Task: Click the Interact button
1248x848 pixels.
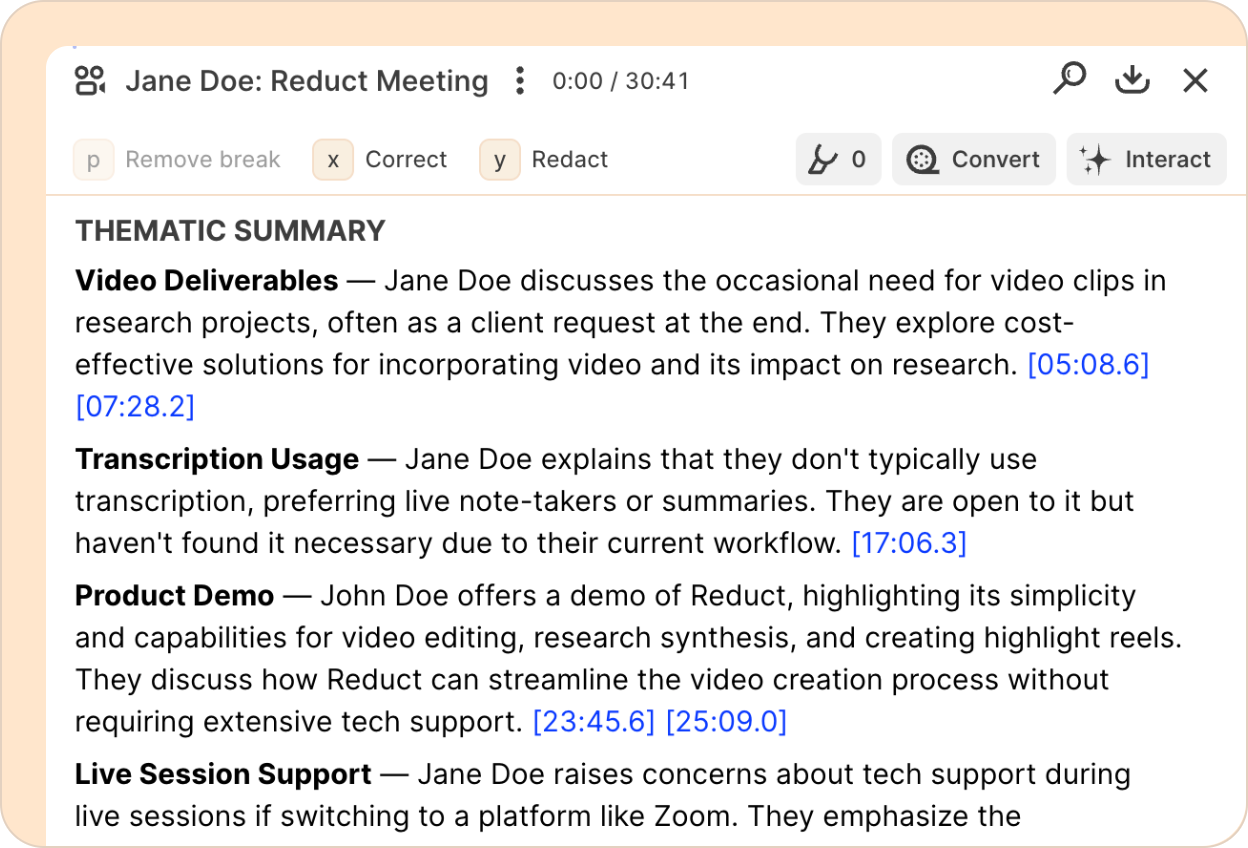Action: point(1147,159)
